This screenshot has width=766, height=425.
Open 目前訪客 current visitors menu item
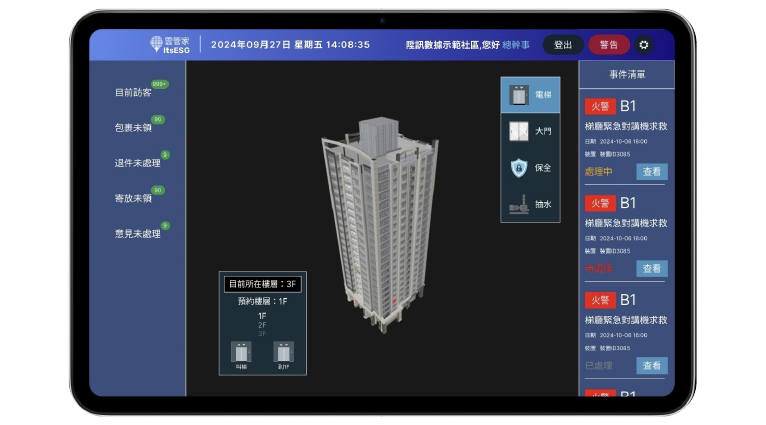pos(133,93)
